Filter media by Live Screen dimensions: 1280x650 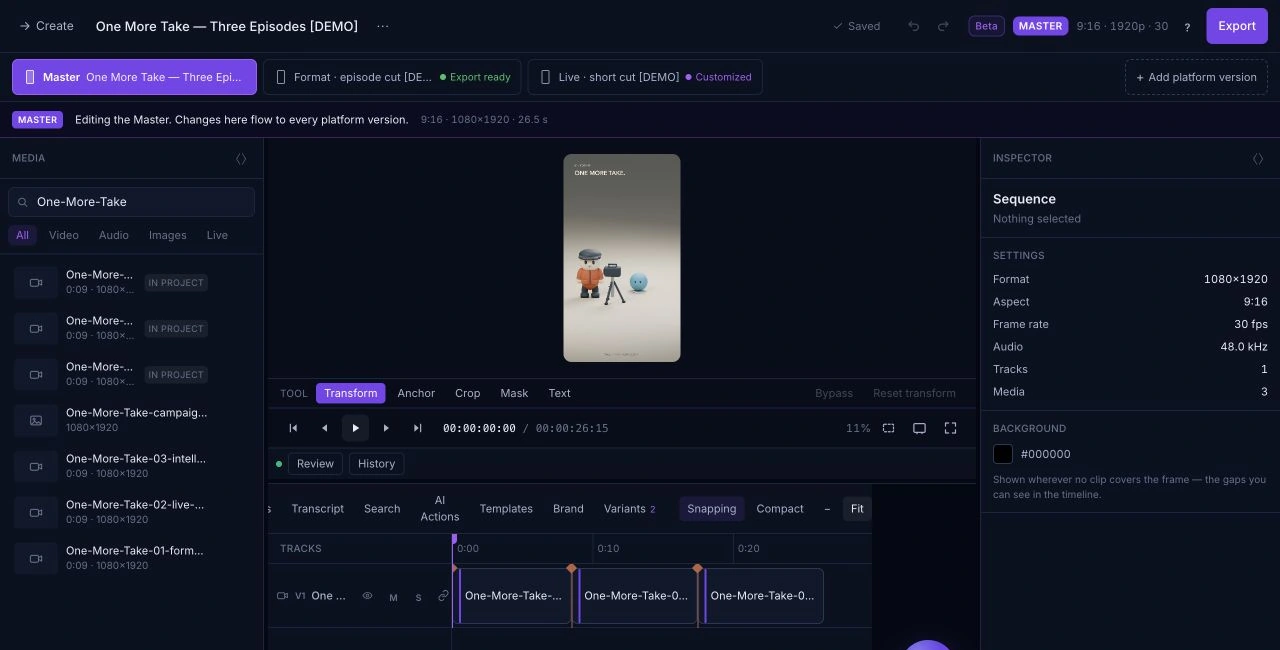pos(217,235)
